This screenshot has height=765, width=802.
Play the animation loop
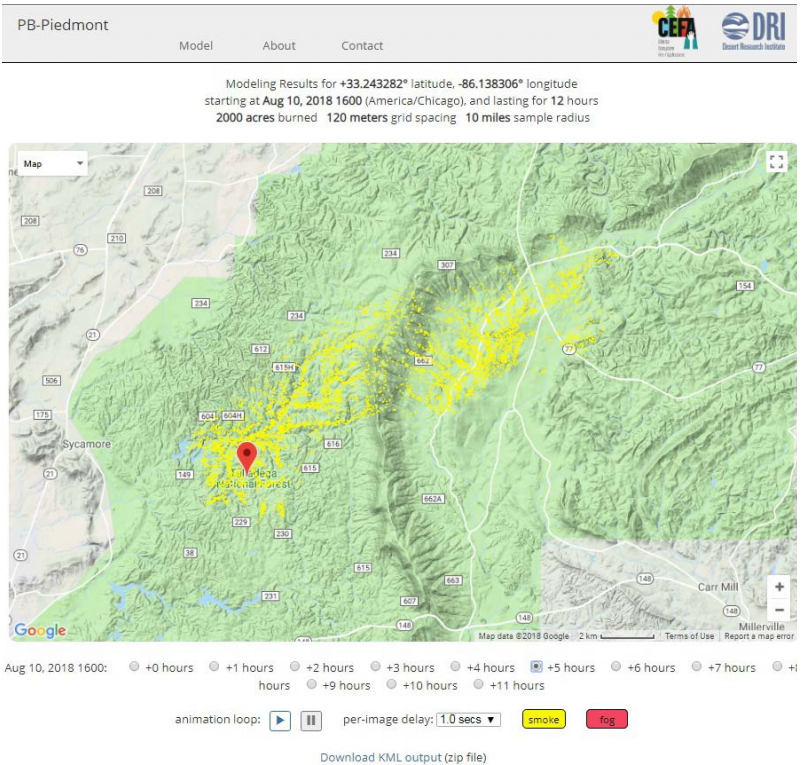pos(280,721)
